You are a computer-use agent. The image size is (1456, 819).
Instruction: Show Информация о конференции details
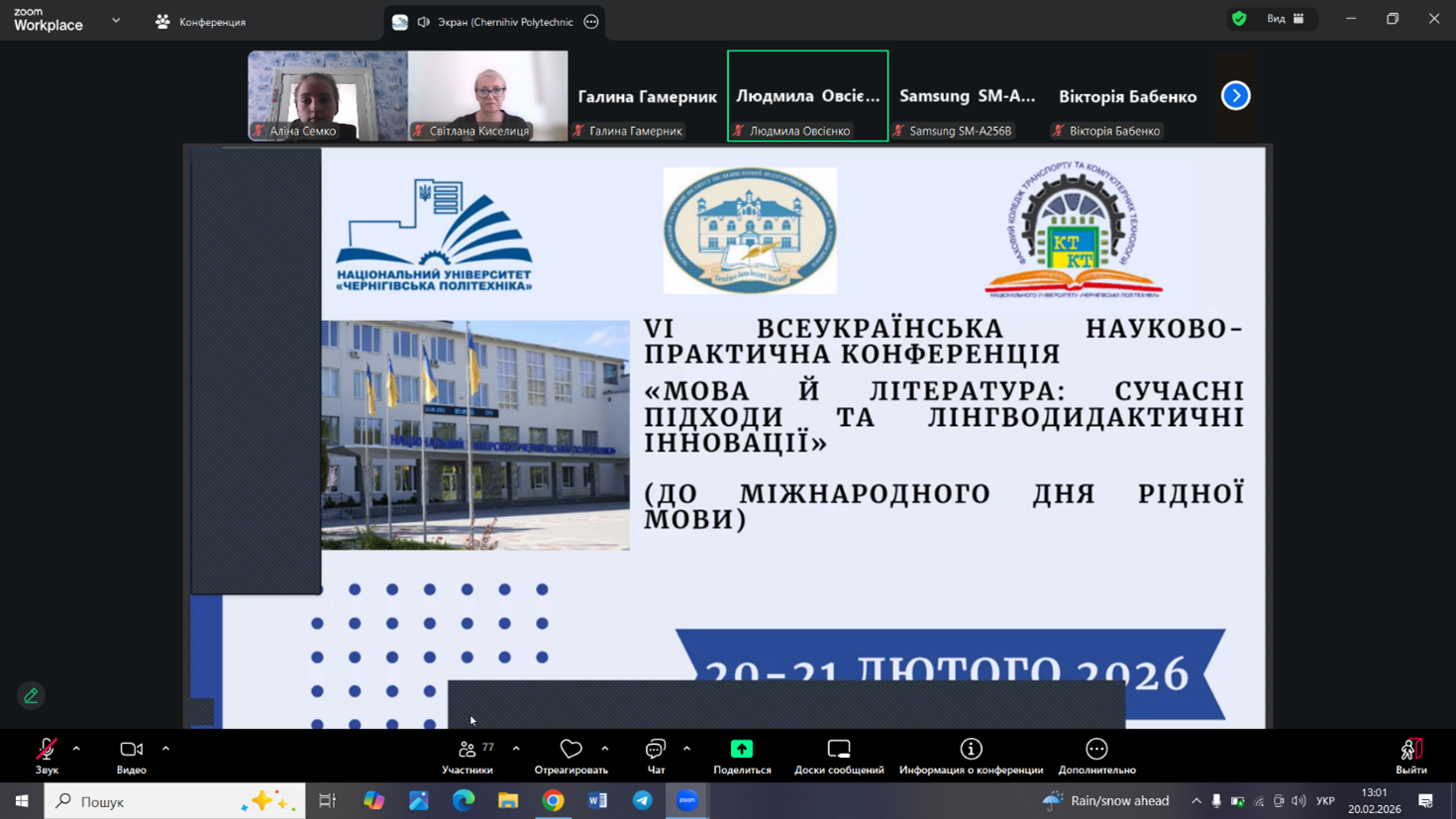(971, 755)
